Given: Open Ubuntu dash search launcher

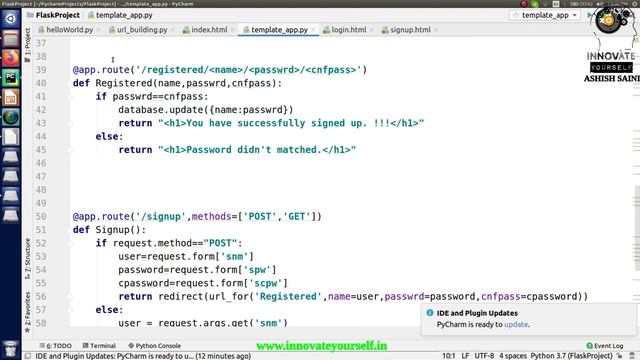Looking at the screenshot, I should (x=10, y=18).
